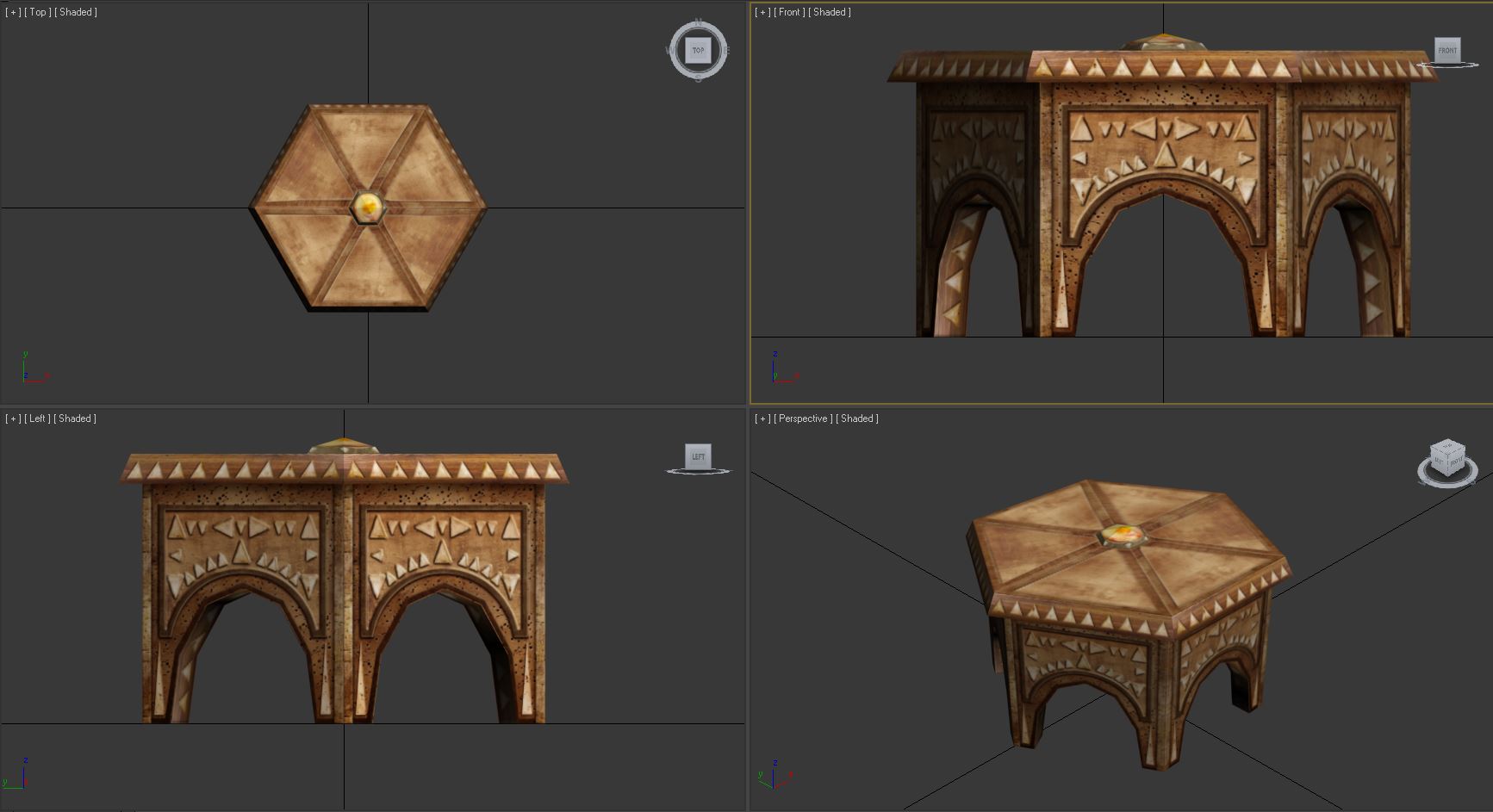This screenshot has height=812, width=1493.
Task: Open the [Shaded] menu in the Top viewport
Action: 76,12
